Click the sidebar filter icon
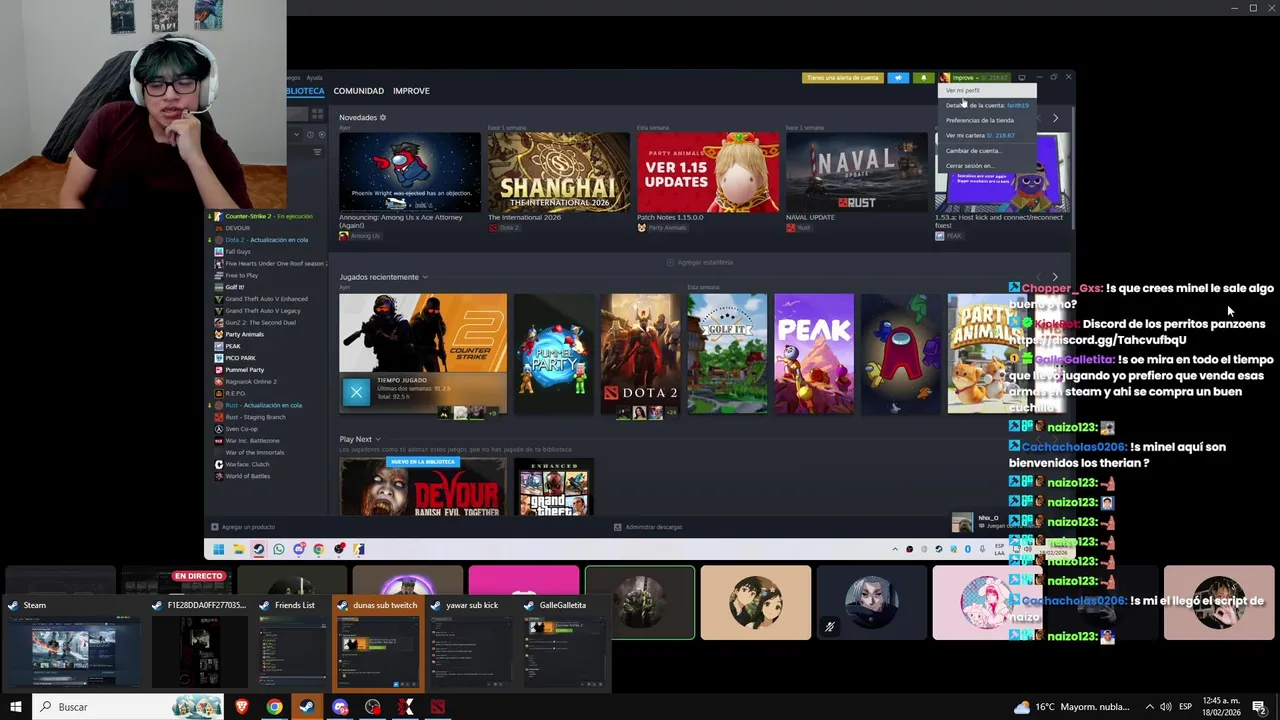1280x720 pixels. click(x=317, y=152)
